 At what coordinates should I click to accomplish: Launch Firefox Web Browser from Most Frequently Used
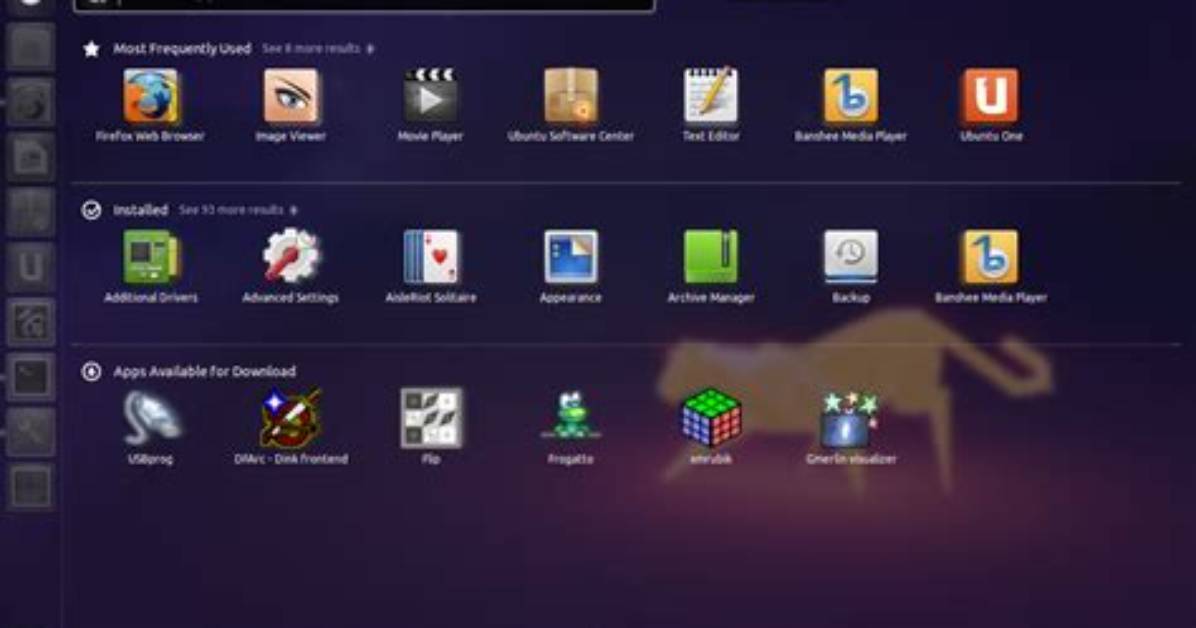tap(150, 97)
